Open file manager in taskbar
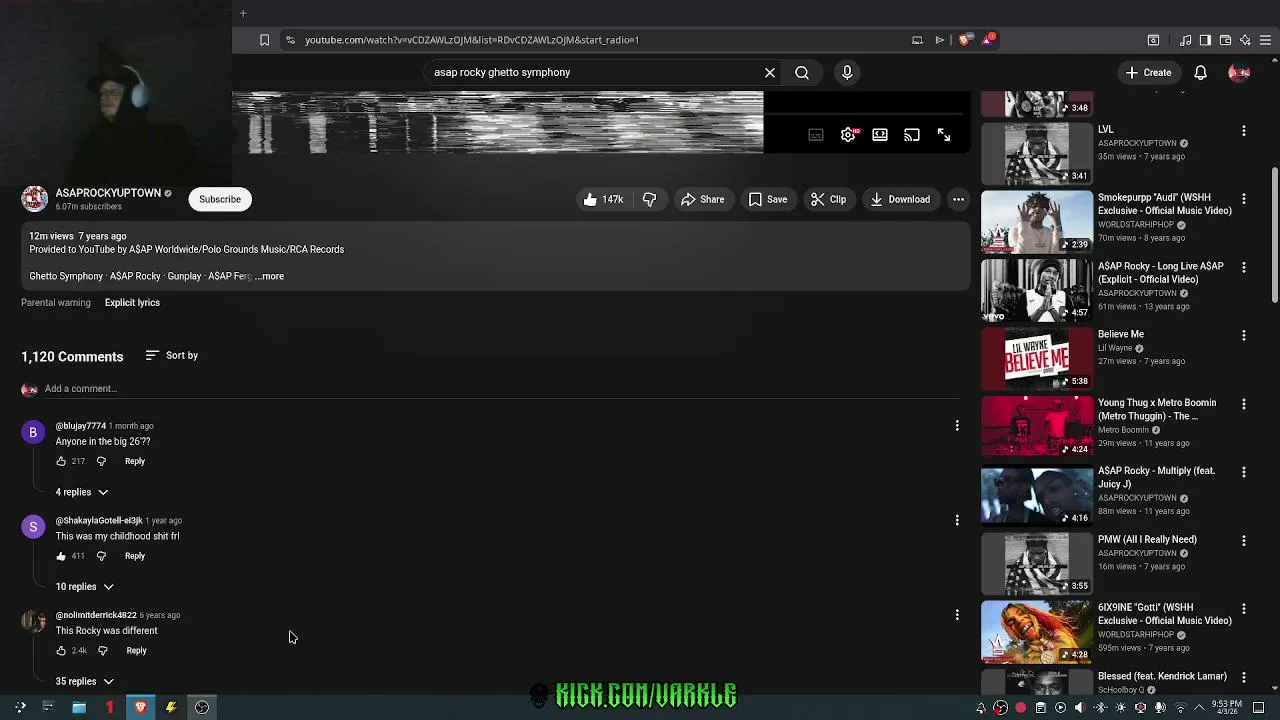The image size is (1280, 720). pyautogui.click(x=78, y=708)
